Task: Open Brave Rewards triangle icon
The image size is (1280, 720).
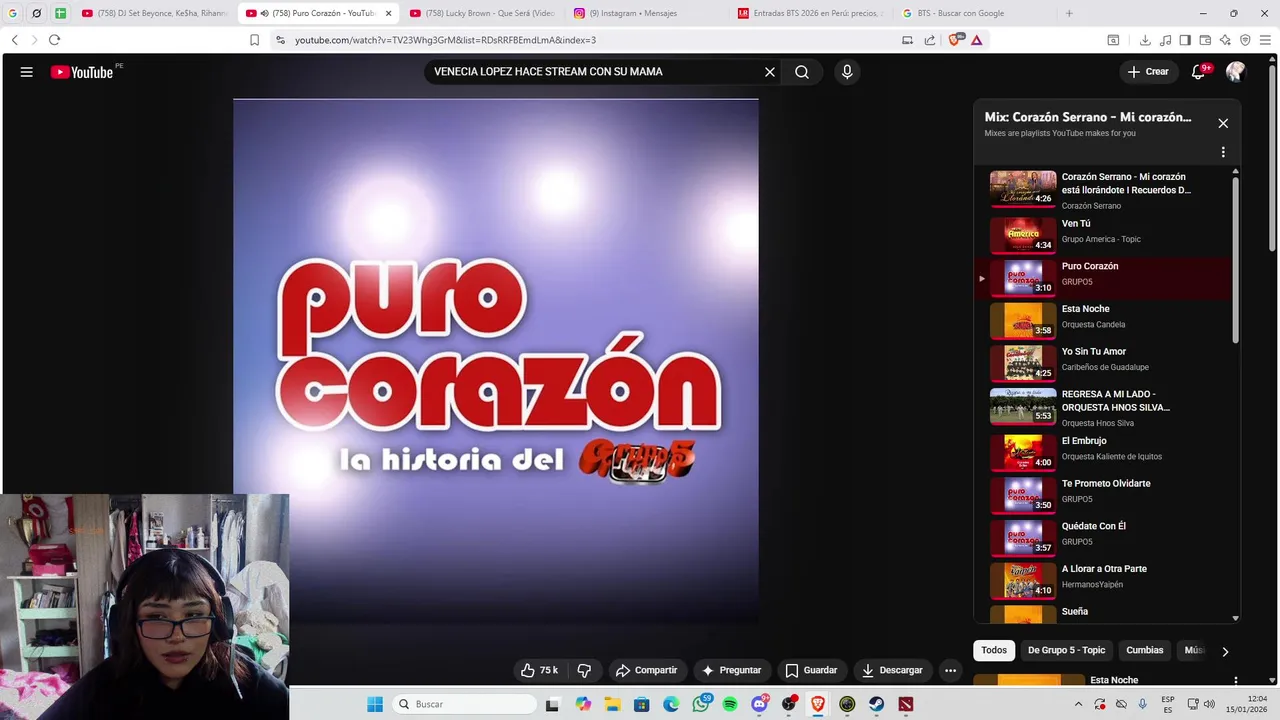Action: click(x=977, y=40)
